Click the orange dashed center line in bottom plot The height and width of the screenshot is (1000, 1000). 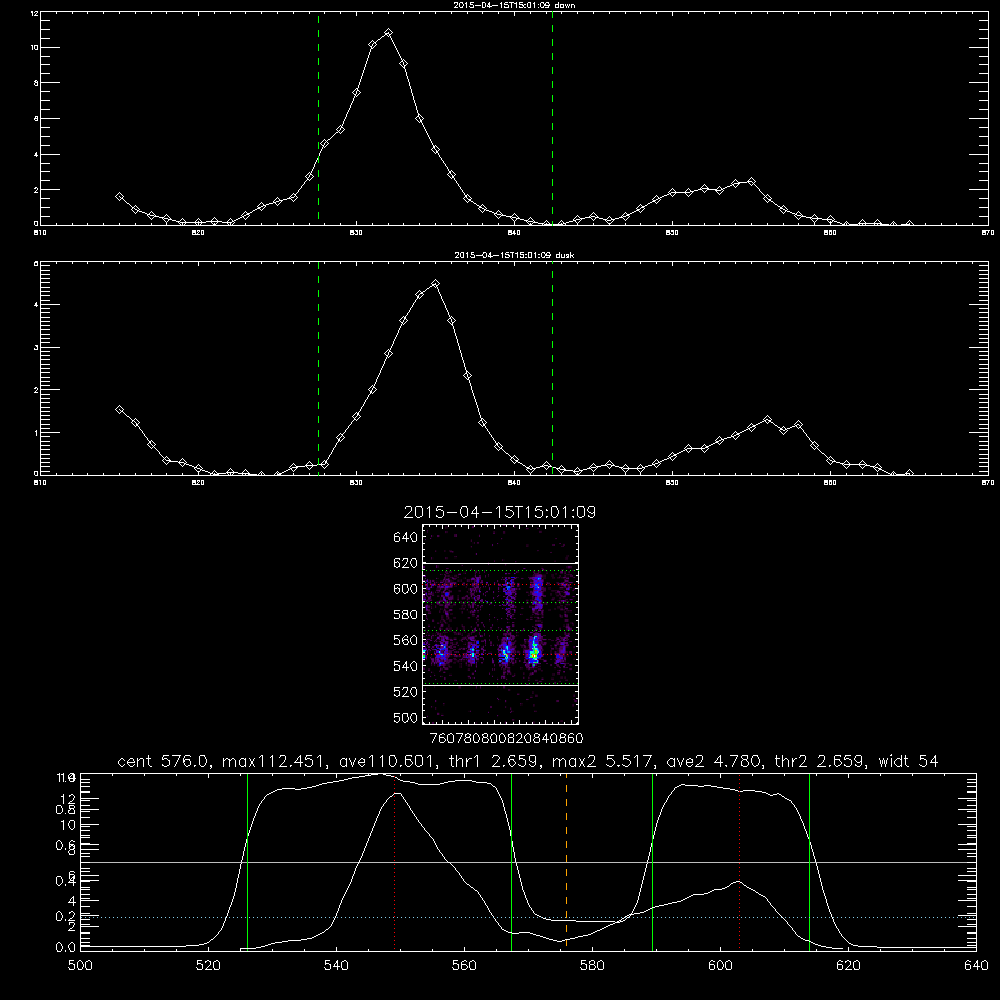coord(566,861)
